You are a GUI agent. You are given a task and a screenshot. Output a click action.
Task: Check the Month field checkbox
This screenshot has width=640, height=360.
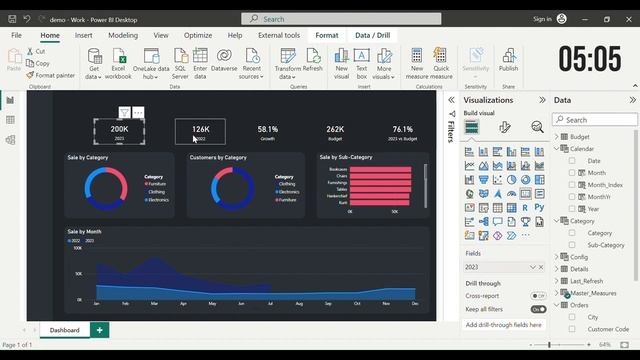pyautogui.click(x=572, y=173)
